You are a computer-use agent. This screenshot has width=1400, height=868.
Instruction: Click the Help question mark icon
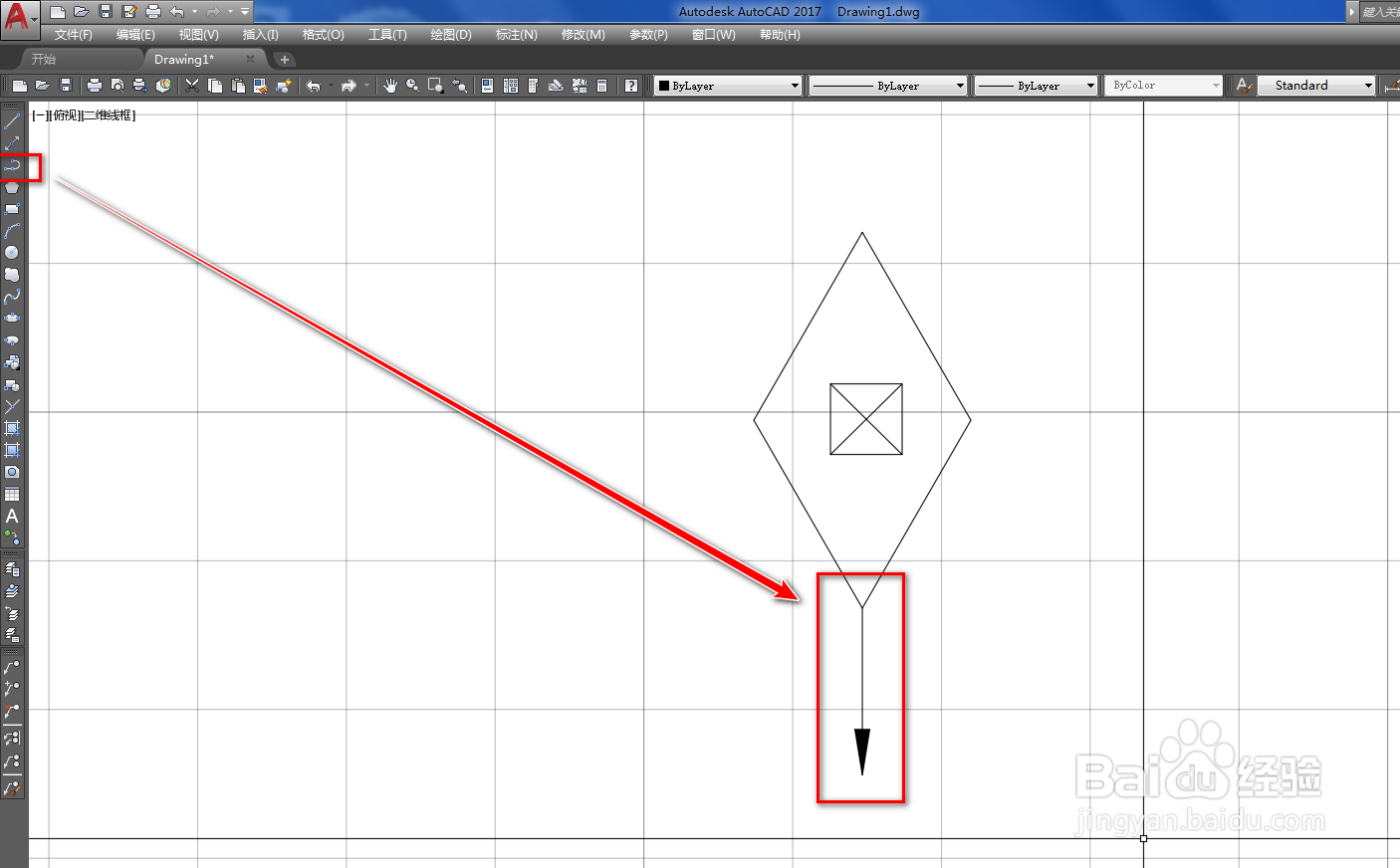click(631, 86)
